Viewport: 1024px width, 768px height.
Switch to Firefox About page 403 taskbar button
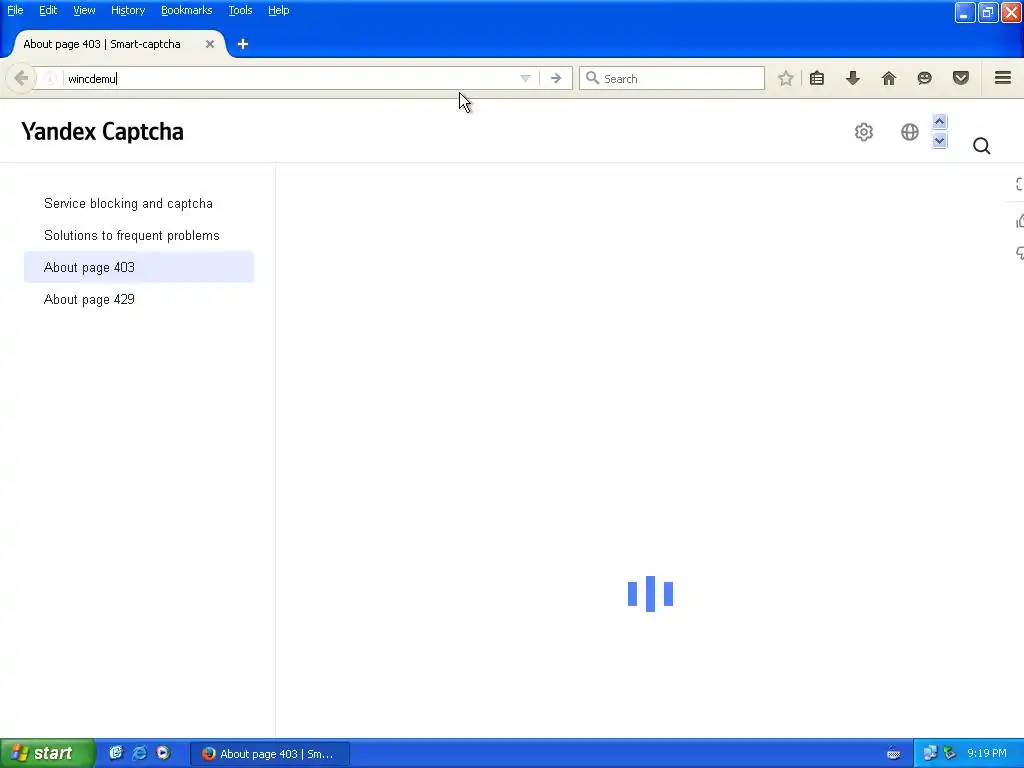[x=270, y=754]
